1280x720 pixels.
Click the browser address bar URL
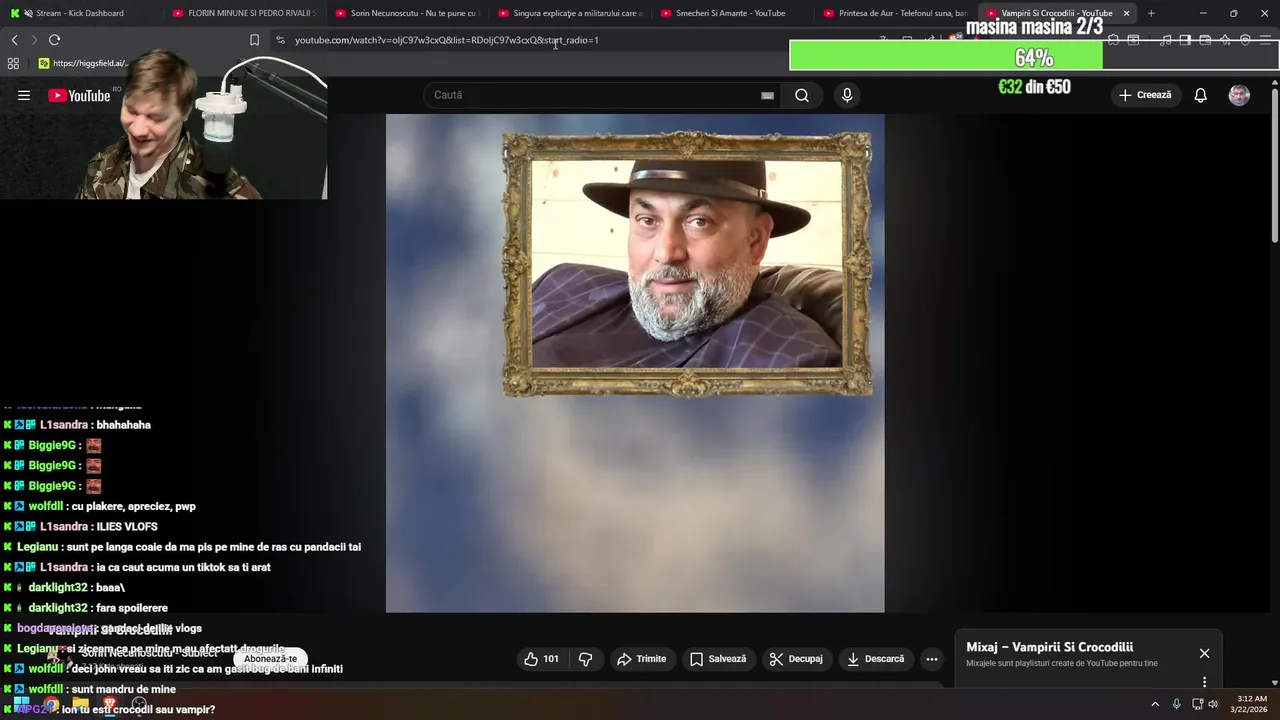tap(446, 40)
